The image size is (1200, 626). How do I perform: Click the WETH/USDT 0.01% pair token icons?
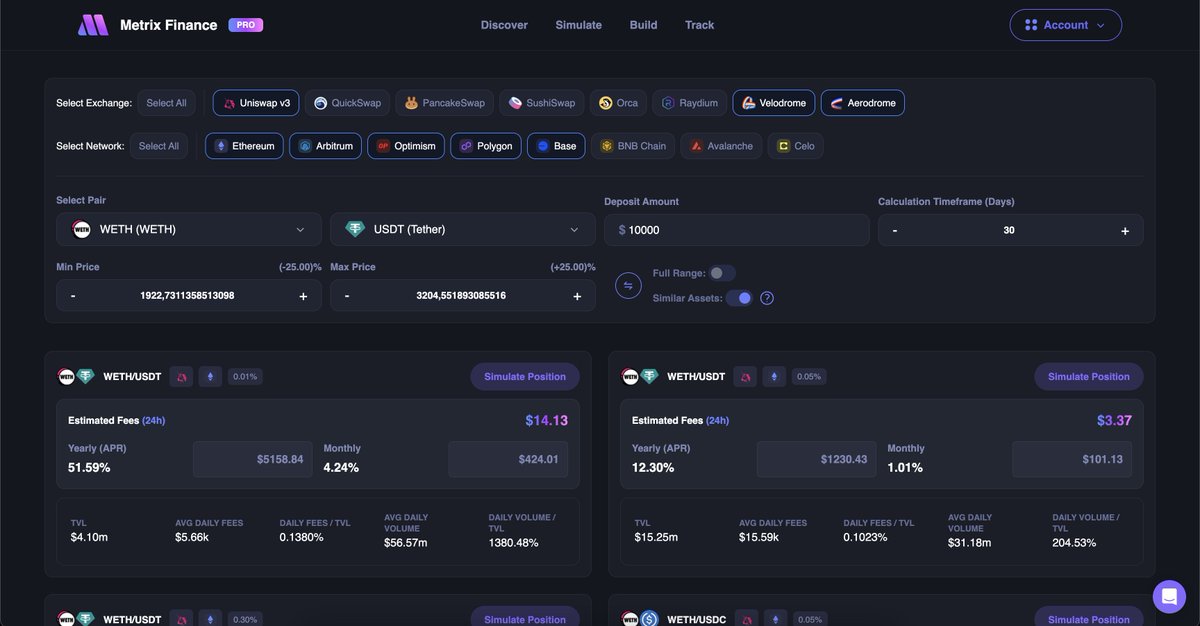point(76,377)
